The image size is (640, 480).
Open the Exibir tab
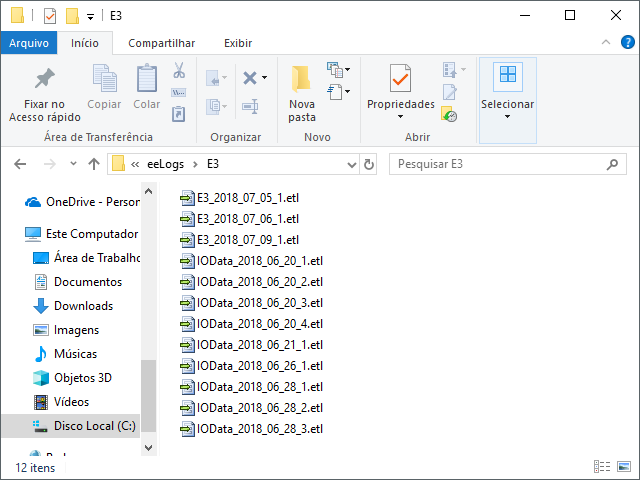[238, 43]
